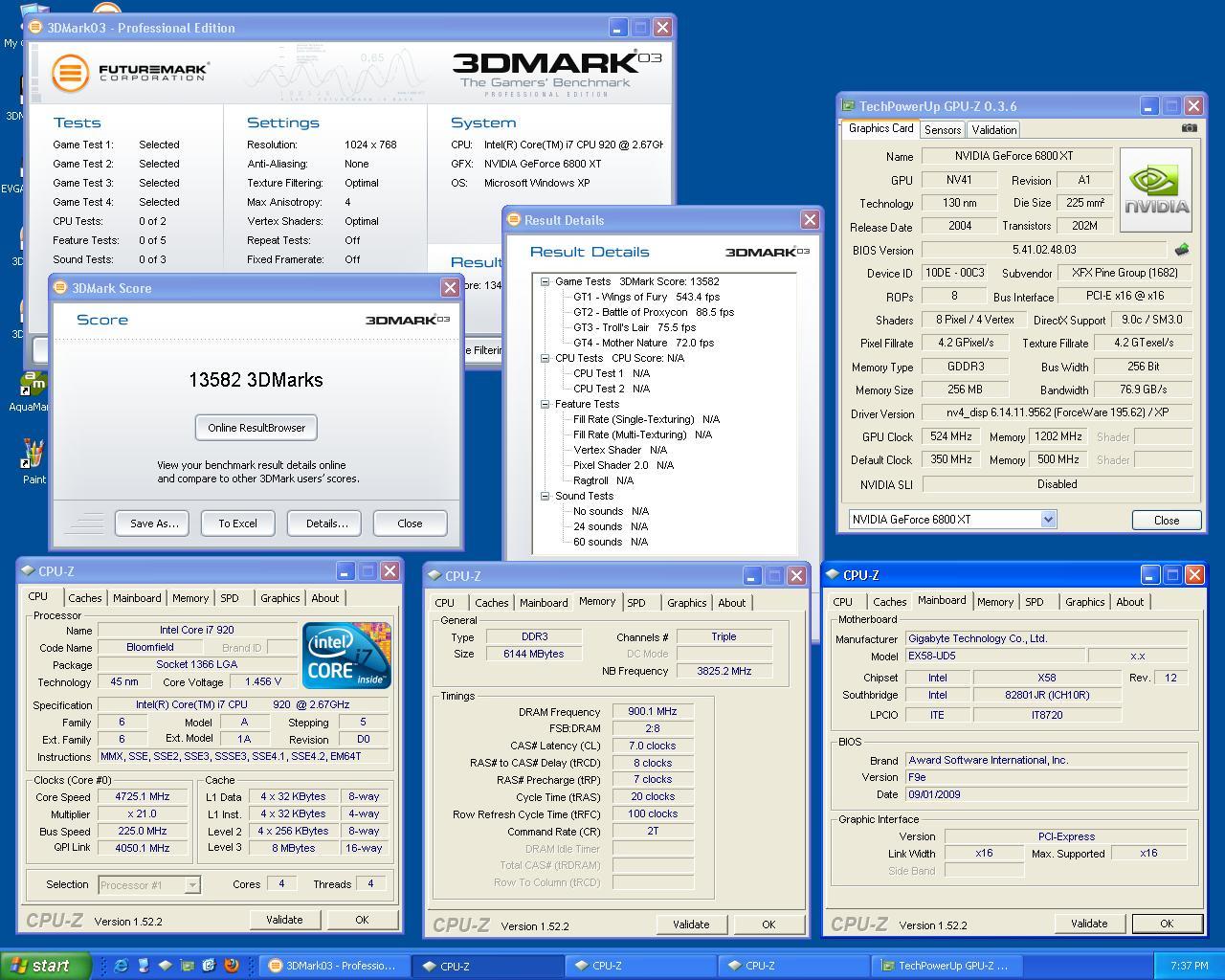Click the Close button in GPU-Z
Viewport: 1225px width, 980px height.
tap(1167, 520)
